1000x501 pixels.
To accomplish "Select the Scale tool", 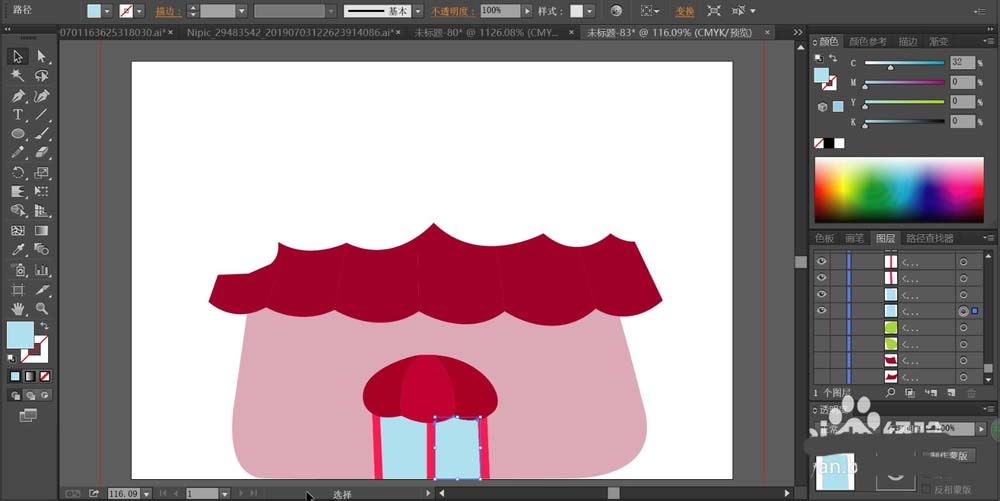I will pos(42,173).
